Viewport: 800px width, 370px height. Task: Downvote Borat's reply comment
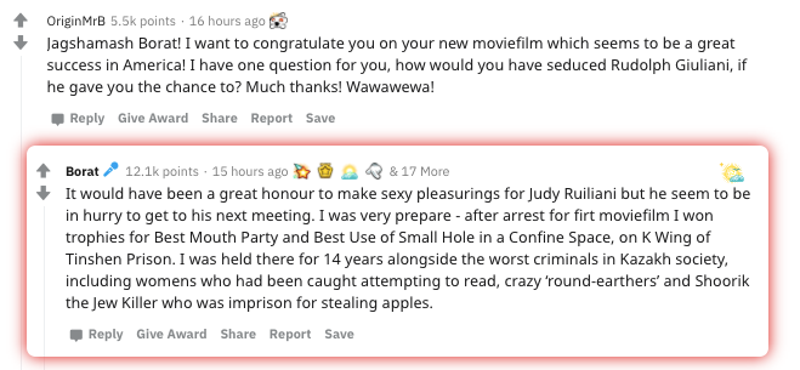pyautogui.click(x=44, y=193)
